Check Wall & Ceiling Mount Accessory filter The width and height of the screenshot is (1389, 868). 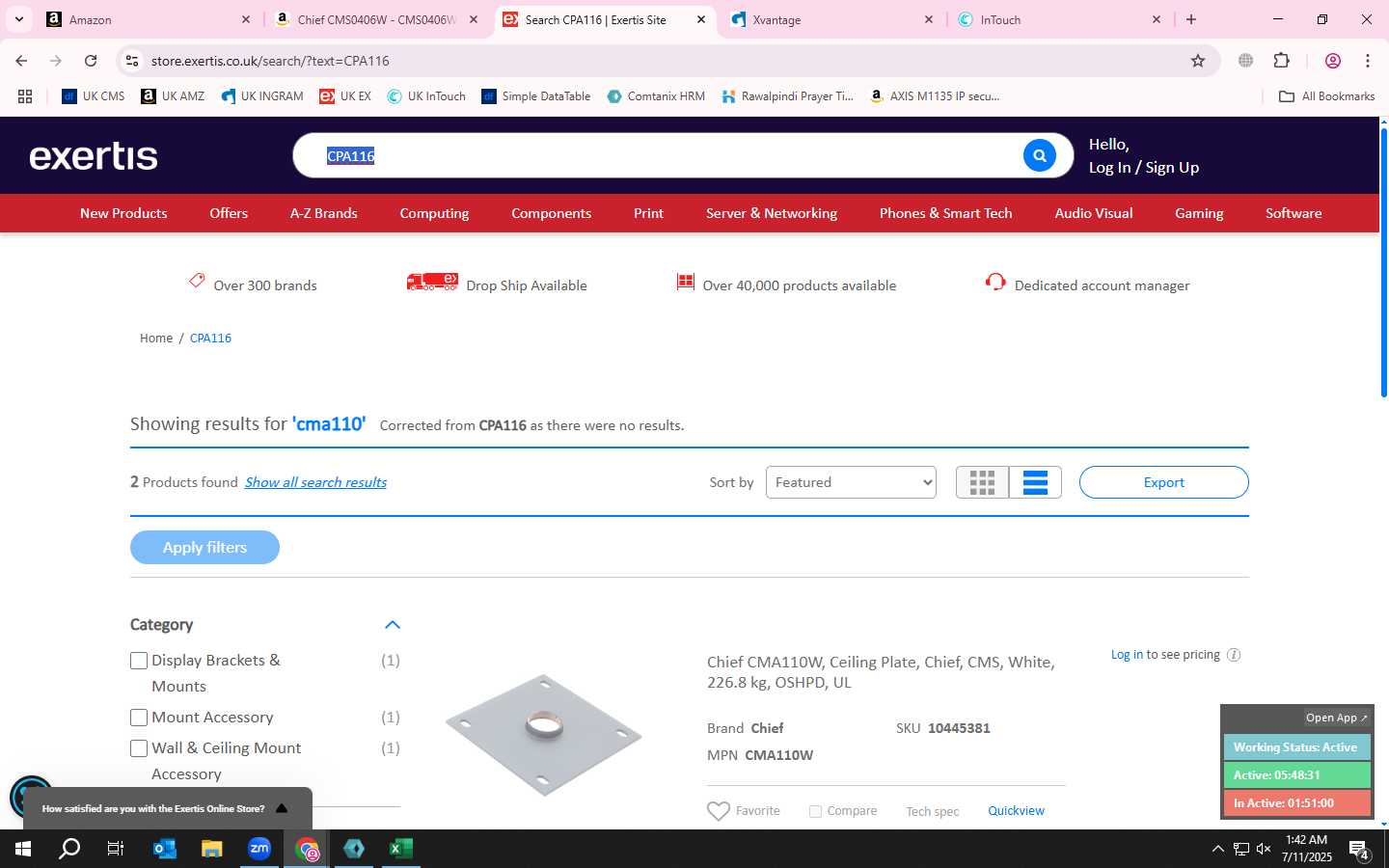click(139, 748)
